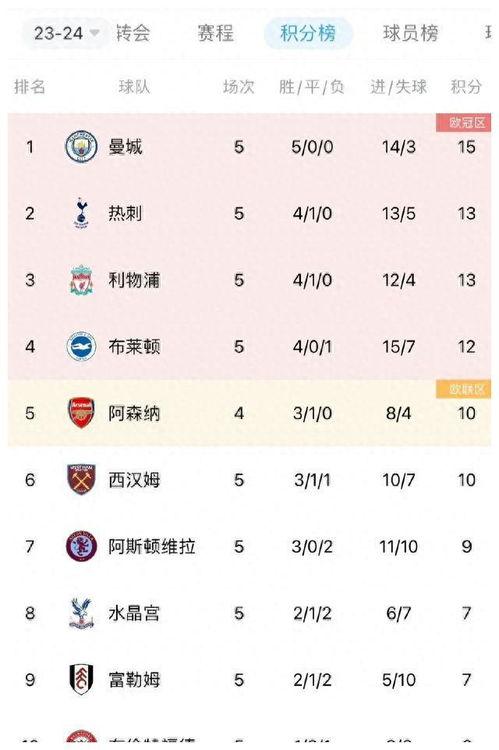The width and height of the screenshot is (499, 750).
Task: Tap the Tottenham Hotspur crest
Action: click(x=81, y=213)
